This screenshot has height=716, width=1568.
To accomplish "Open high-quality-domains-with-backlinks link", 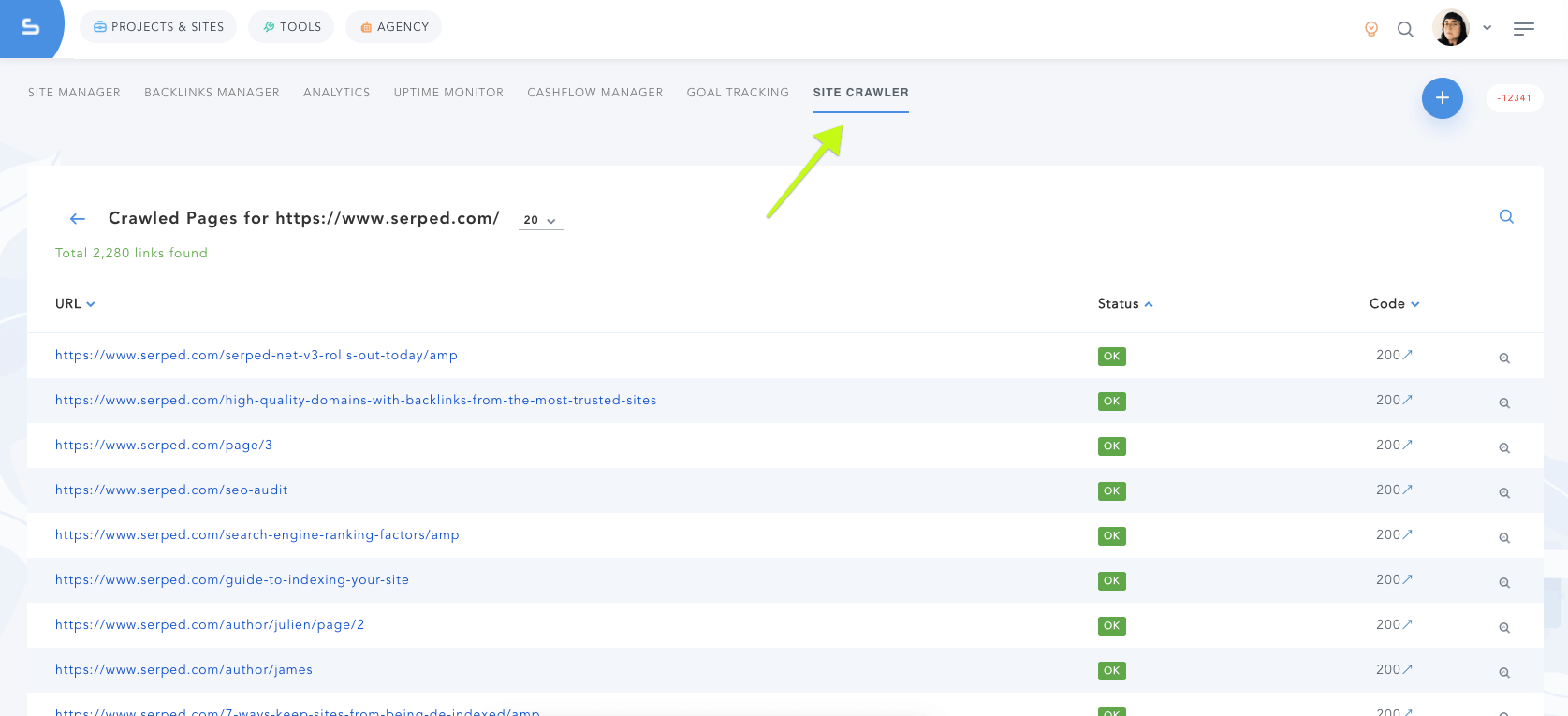I will pos(356,401).
